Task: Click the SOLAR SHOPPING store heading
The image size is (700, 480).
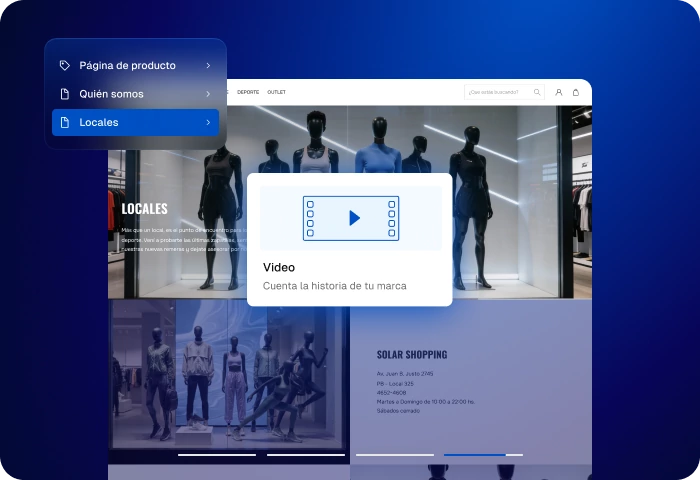Action: click(x=411, y=354)
